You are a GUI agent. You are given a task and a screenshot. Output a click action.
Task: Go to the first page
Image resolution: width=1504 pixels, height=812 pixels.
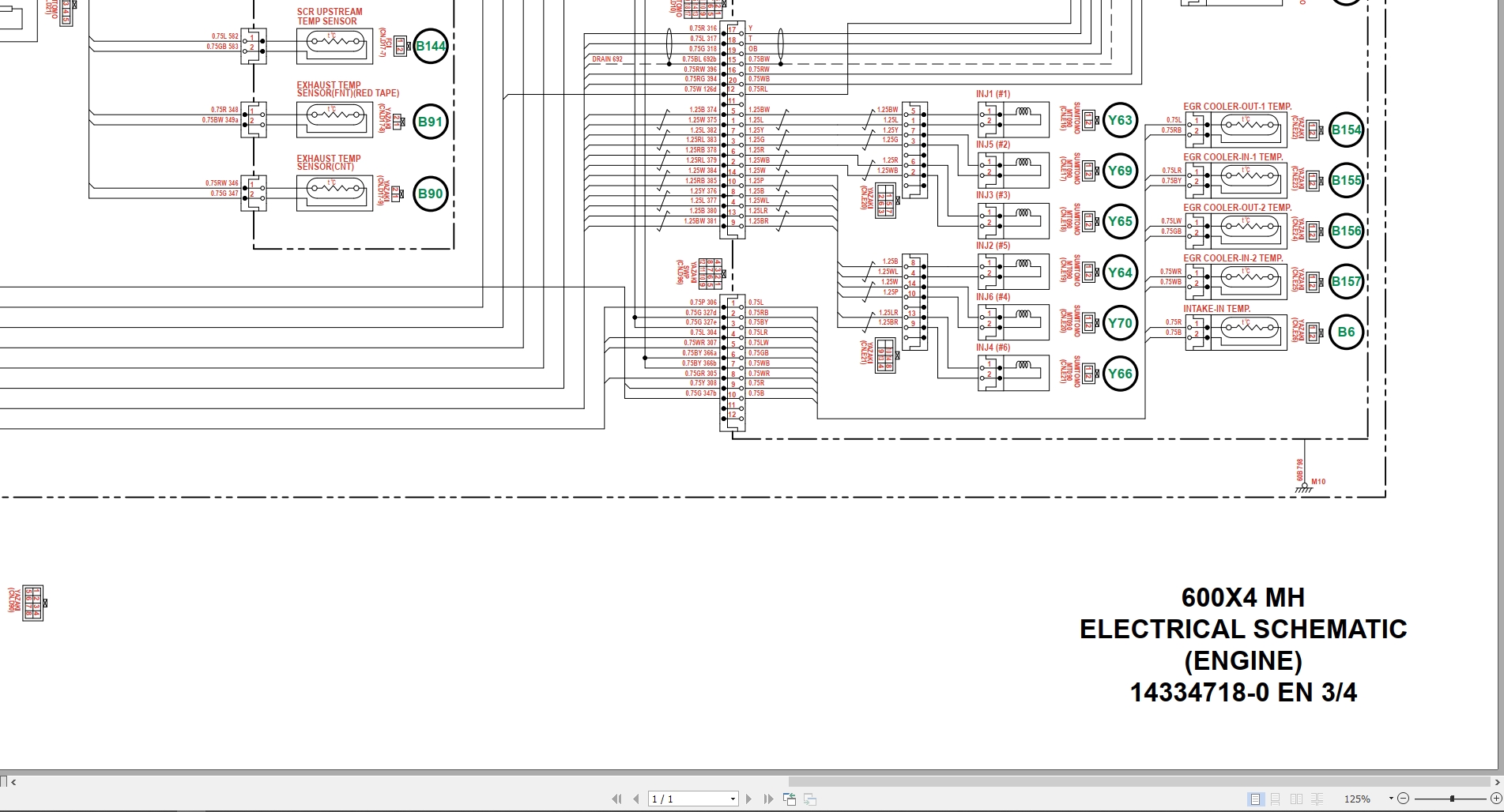(617, 799)
